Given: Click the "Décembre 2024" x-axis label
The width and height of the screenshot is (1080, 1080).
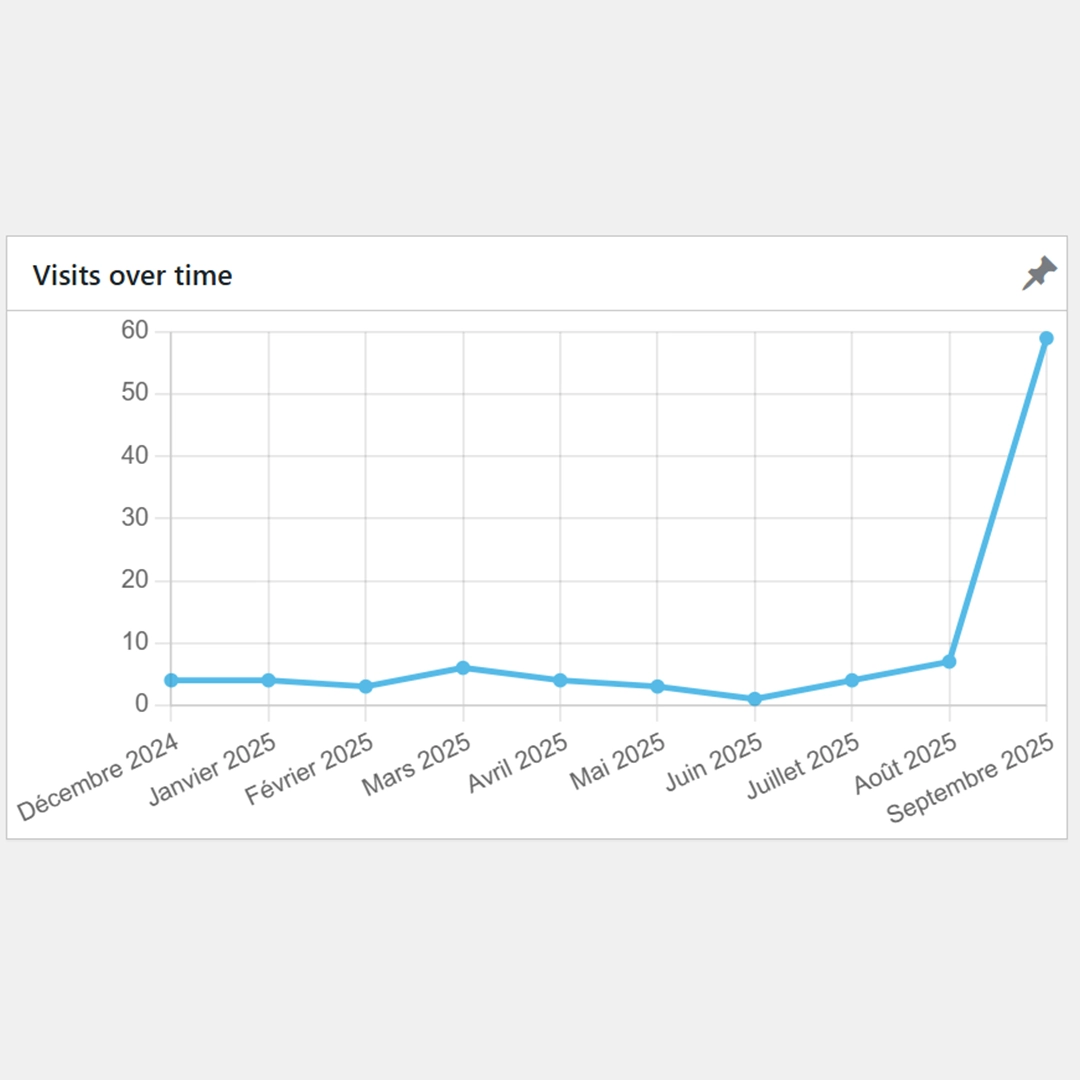Looking at the screenshot, I should 99,777.
